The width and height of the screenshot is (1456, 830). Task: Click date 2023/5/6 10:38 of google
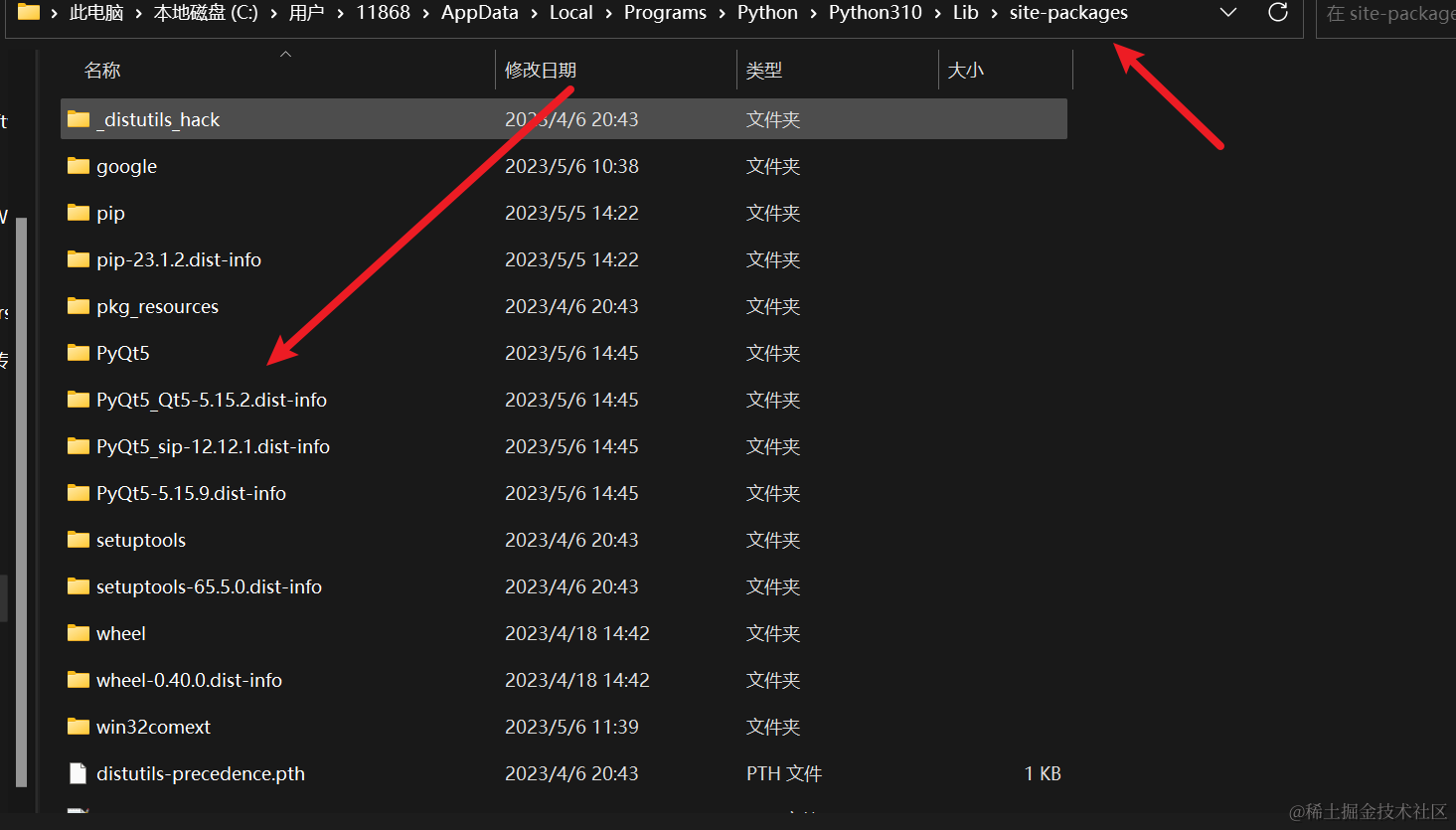click(x=571, y=166)
